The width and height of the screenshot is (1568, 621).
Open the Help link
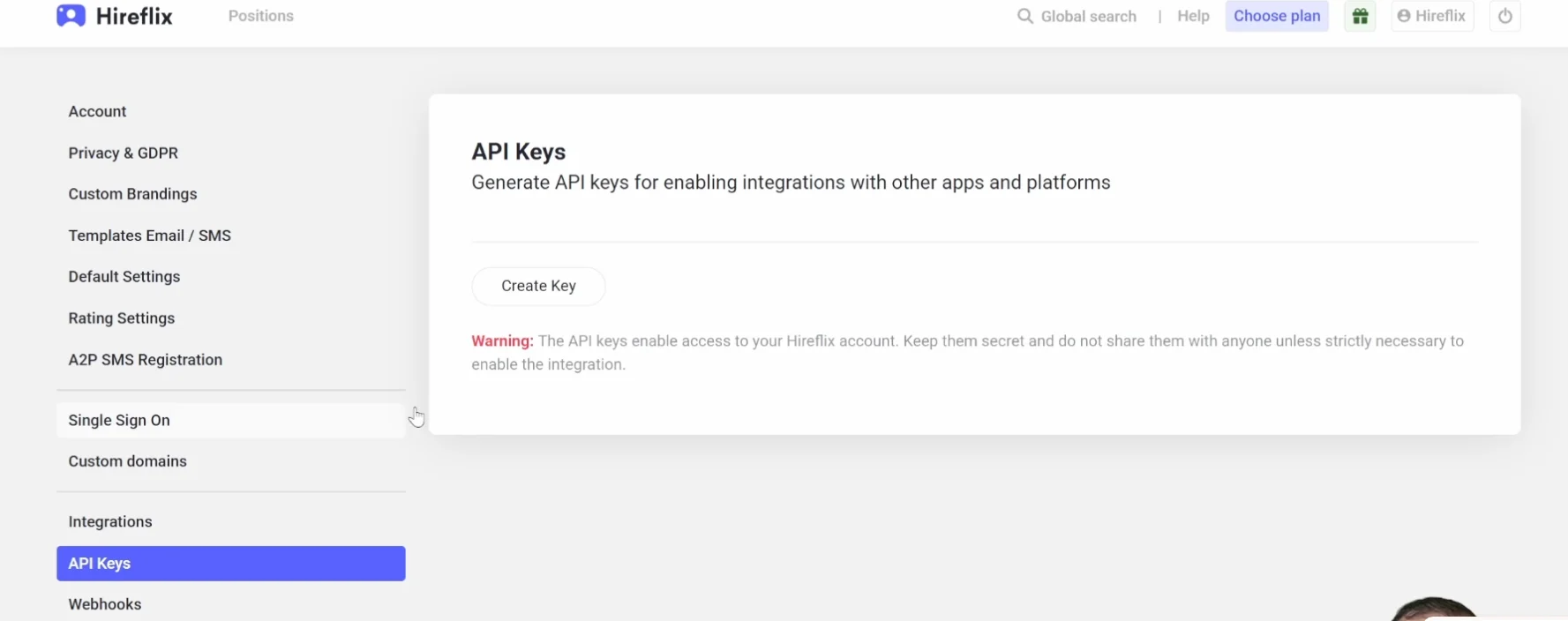[x=1193, y=16]
